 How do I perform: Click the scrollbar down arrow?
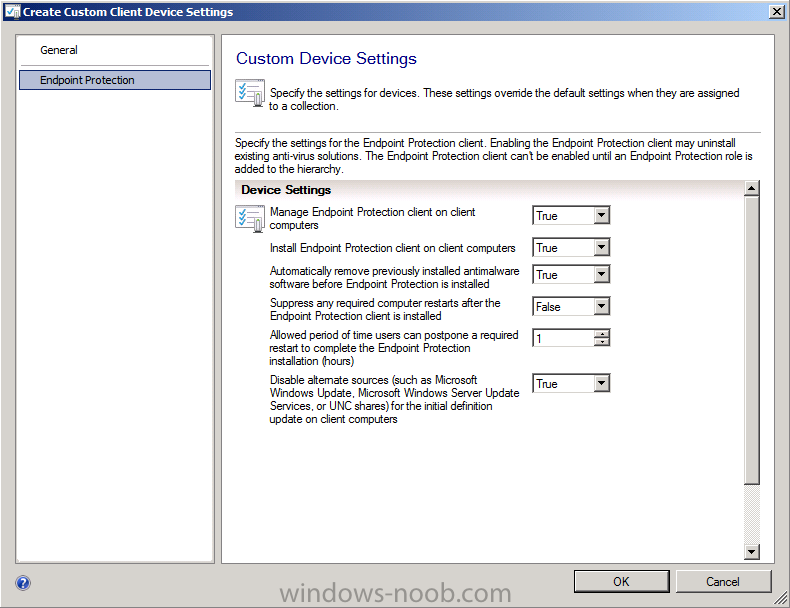[x=751, y=552]
